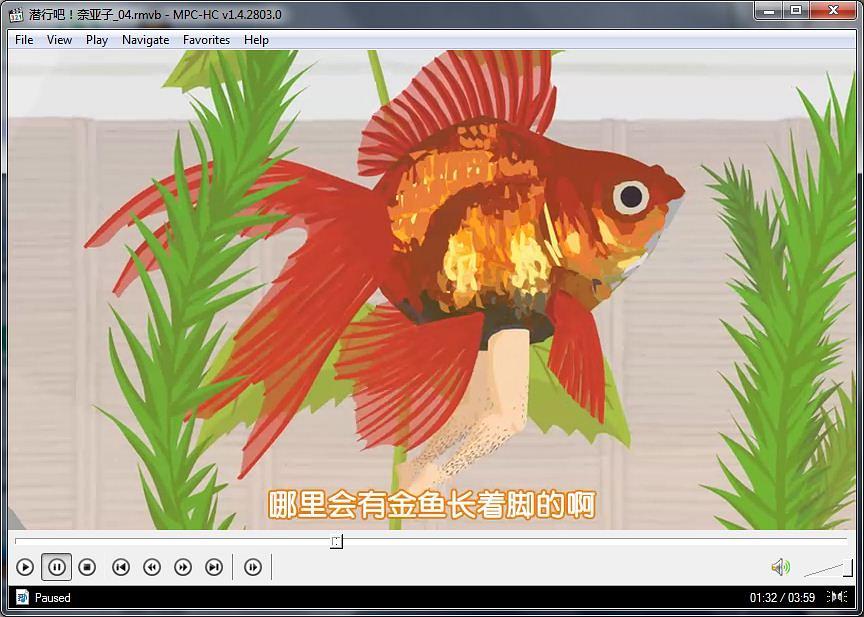864x617 pixels.
Task: Click the status bar file type icon
Action: pos(22,597)
